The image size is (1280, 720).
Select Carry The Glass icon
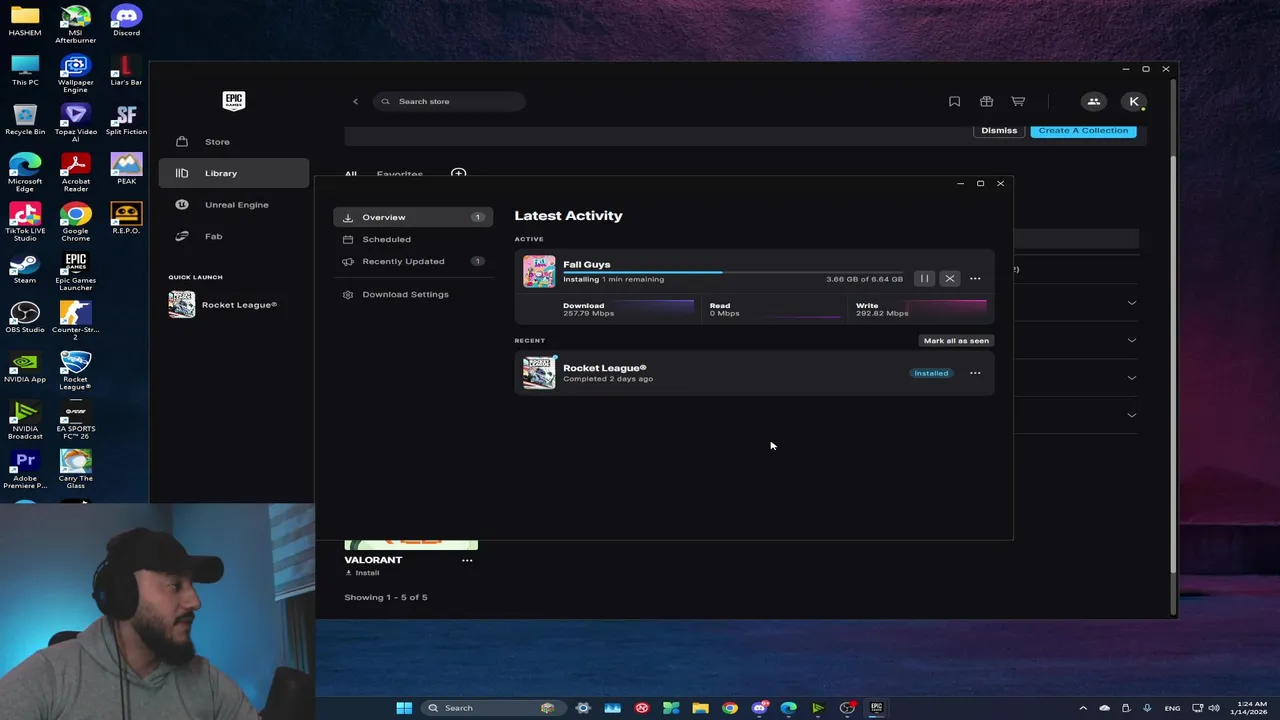pos(75,469)
